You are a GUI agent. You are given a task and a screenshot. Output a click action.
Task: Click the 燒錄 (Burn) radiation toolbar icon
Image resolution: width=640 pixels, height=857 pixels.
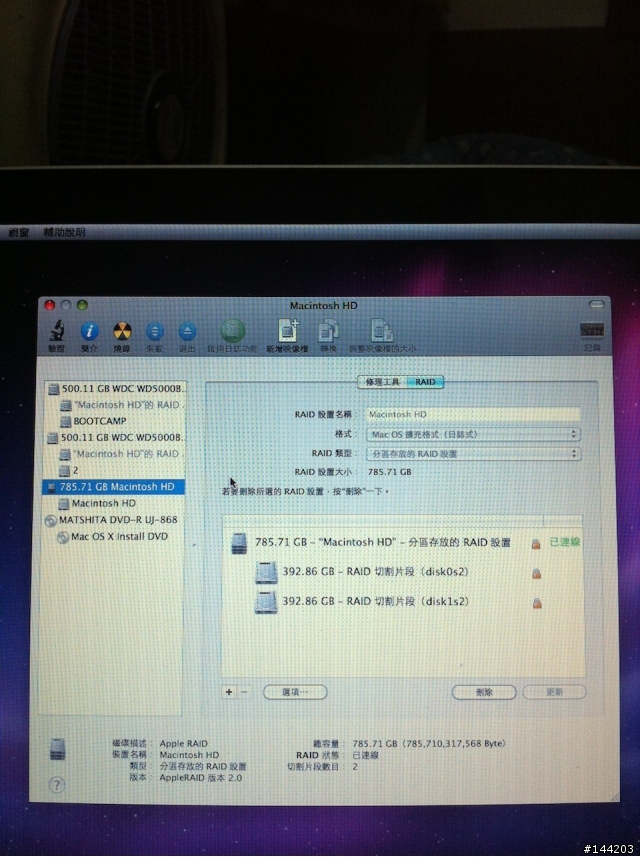[122, 331]
